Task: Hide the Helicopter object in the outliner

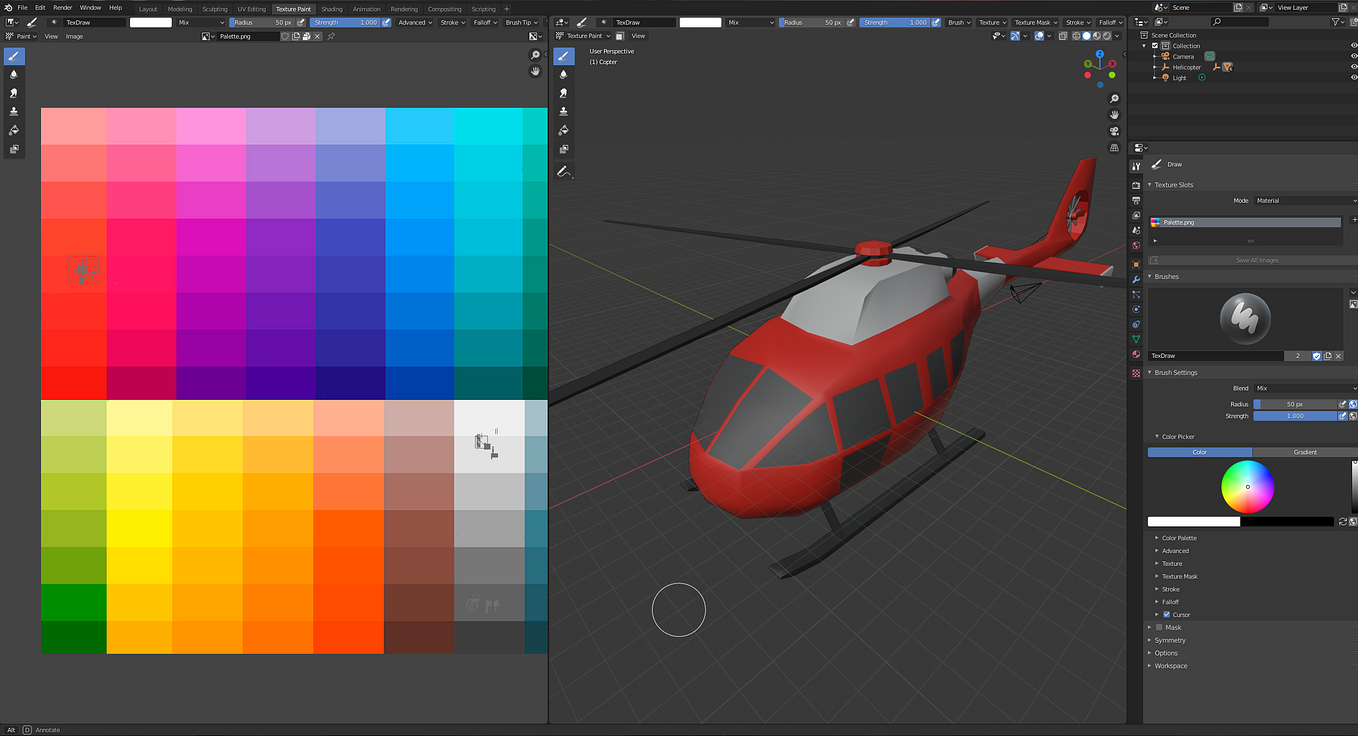Action: pyautogui.click(x=1354, y=67)
